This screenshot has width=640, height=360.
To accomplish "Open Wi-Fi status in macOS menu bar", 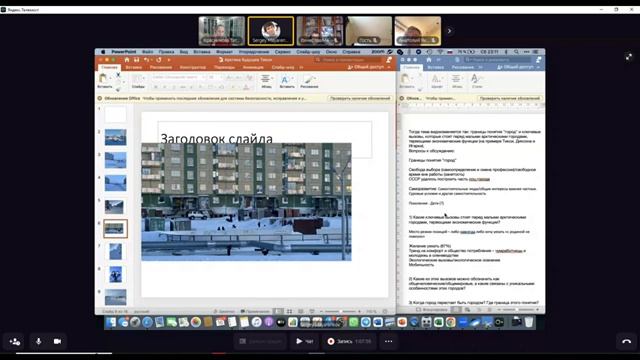I will 440,52.
